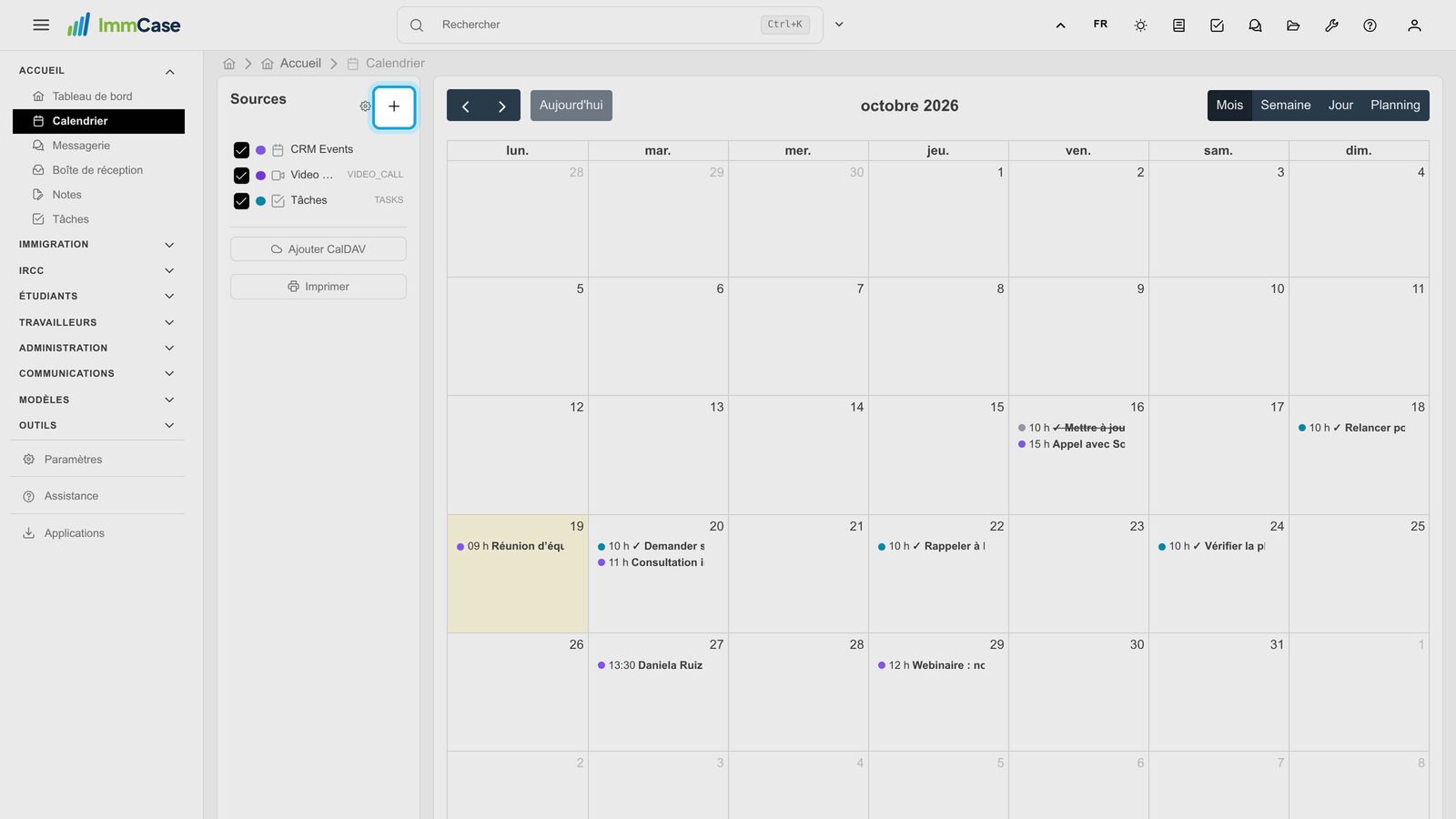Viewport: 1456px width, 819px height.
Task: Click the Ajouter CalDAV button
Action: tap(318, 249)
